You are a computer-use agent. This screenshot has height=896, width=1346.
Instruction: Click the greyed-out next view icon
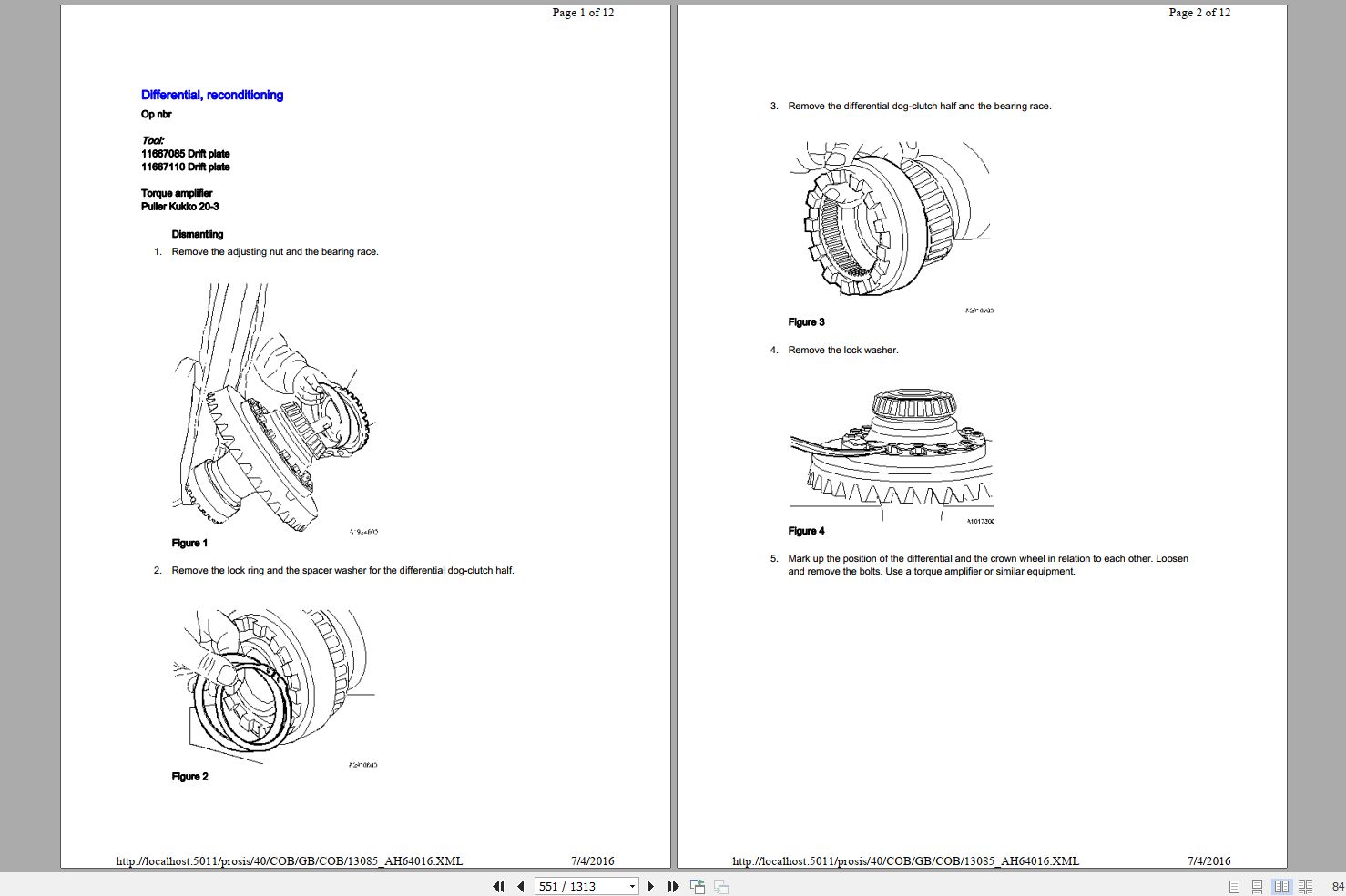tap(720, 886)
